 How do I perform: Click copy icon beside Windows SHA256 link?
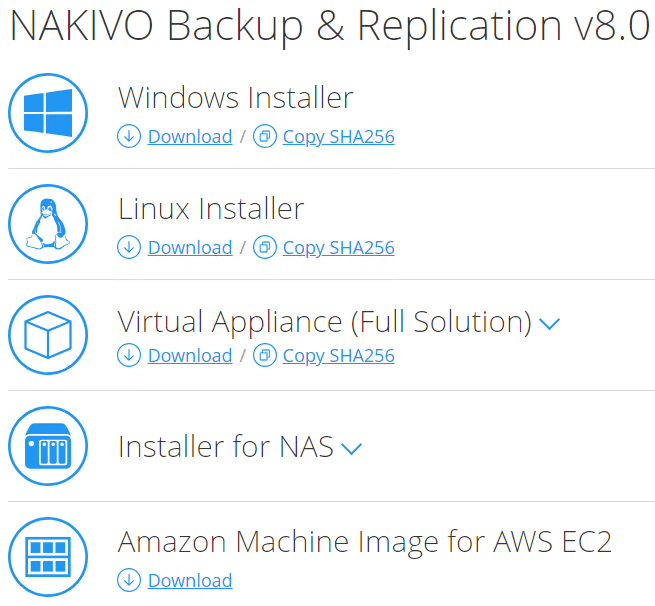(x=265, y=136)
